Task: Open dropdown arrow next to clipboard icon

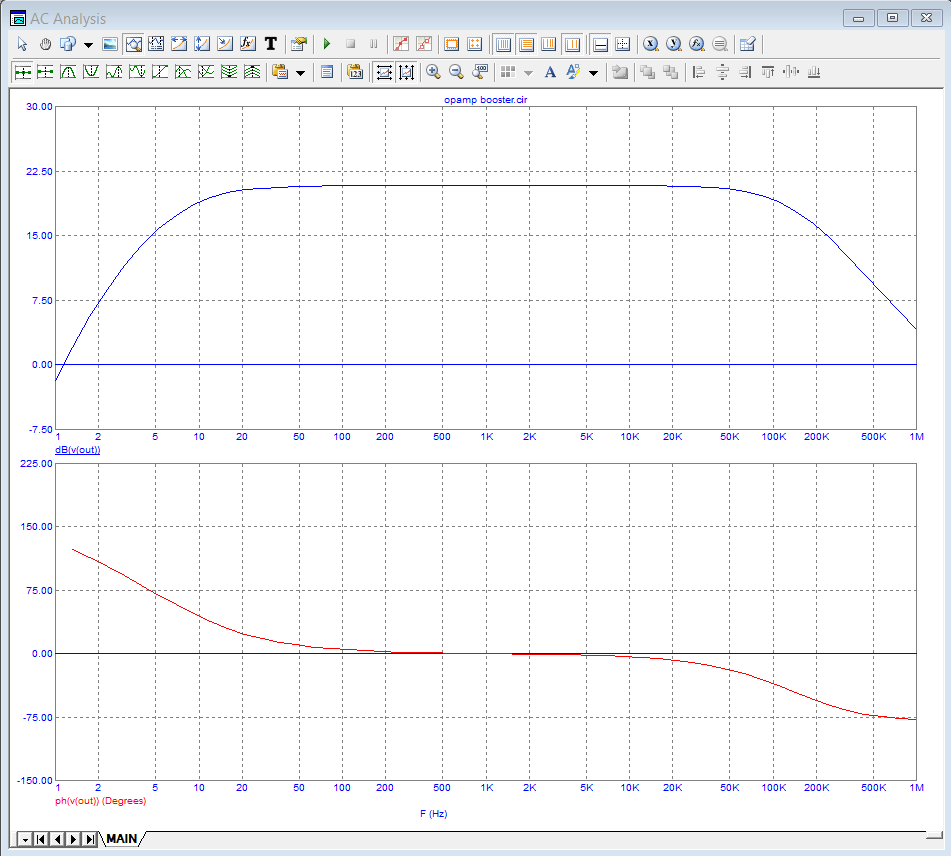Action: click(x=300, y=73)
